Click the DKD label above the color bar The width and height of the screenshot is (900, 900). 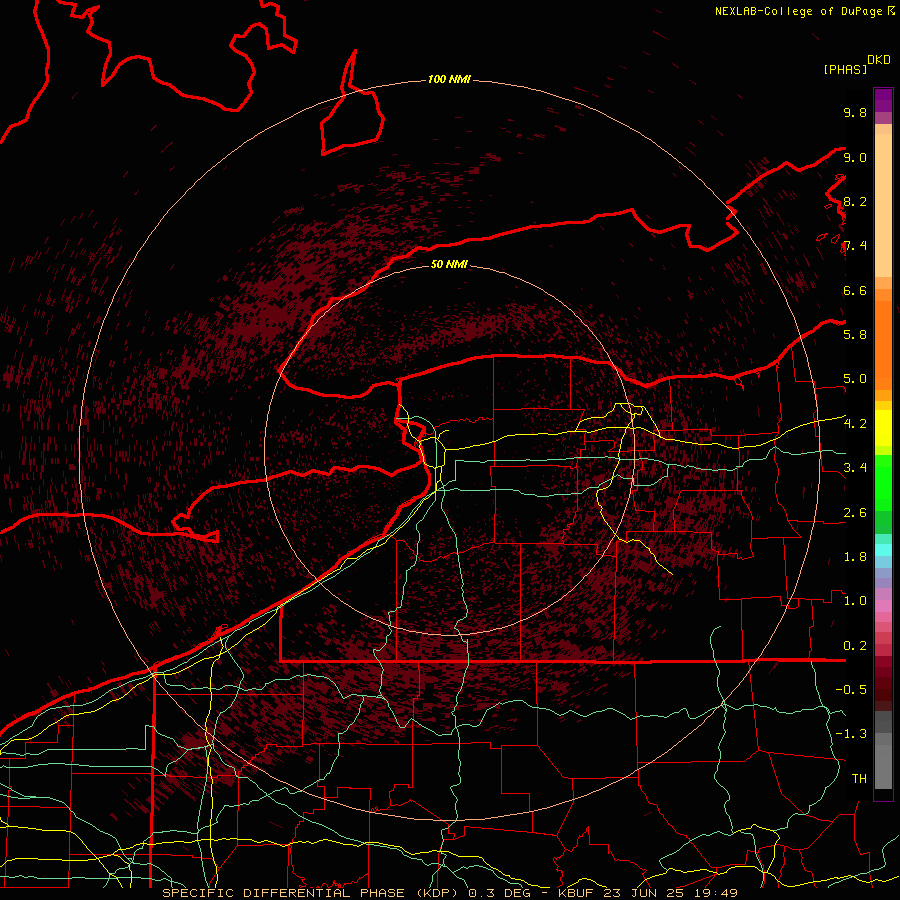[878, 60]
